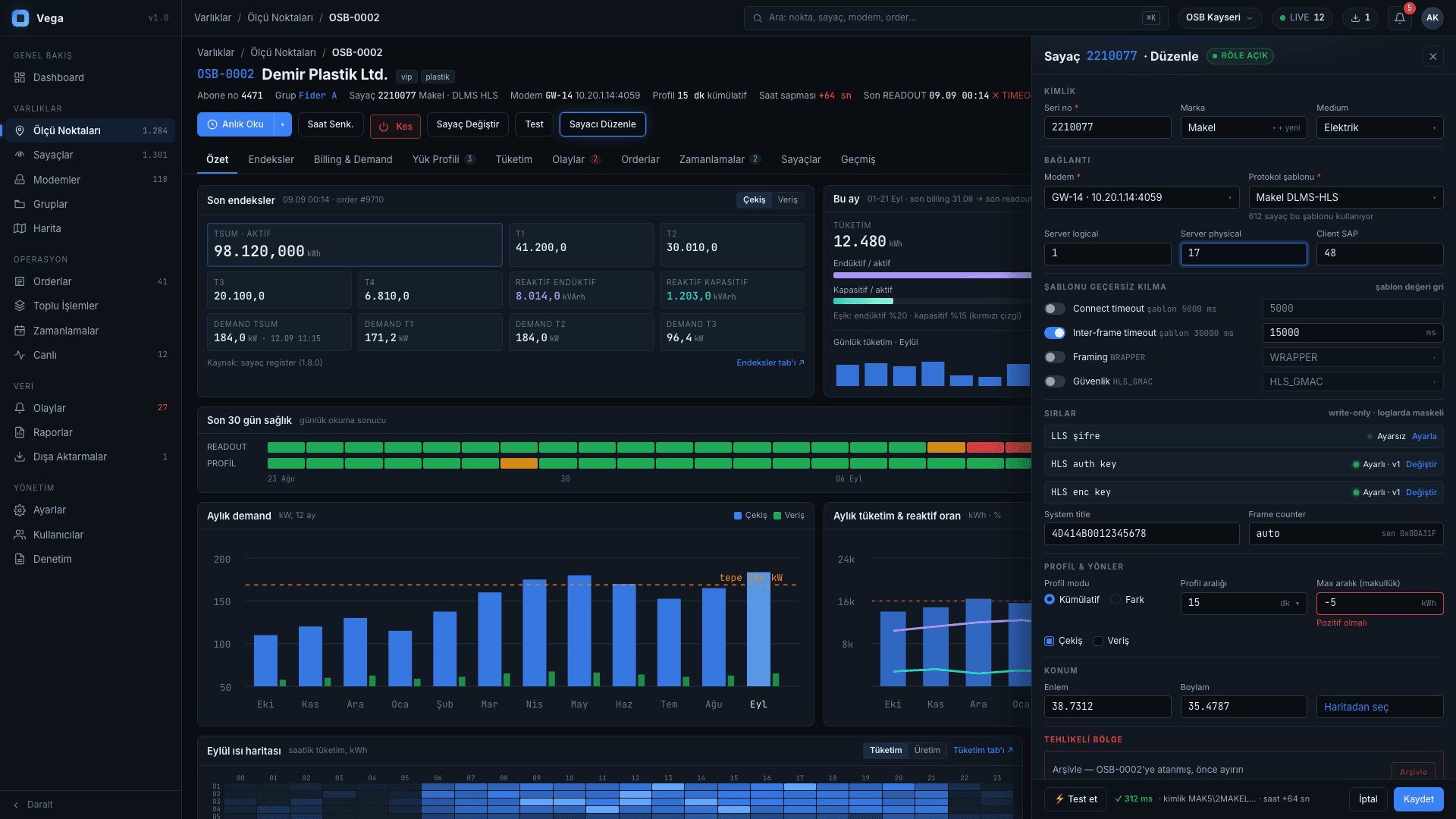1456x819 pixels.
Task: Switch to Endeksler tab
Action: click(x=271, y=159)
